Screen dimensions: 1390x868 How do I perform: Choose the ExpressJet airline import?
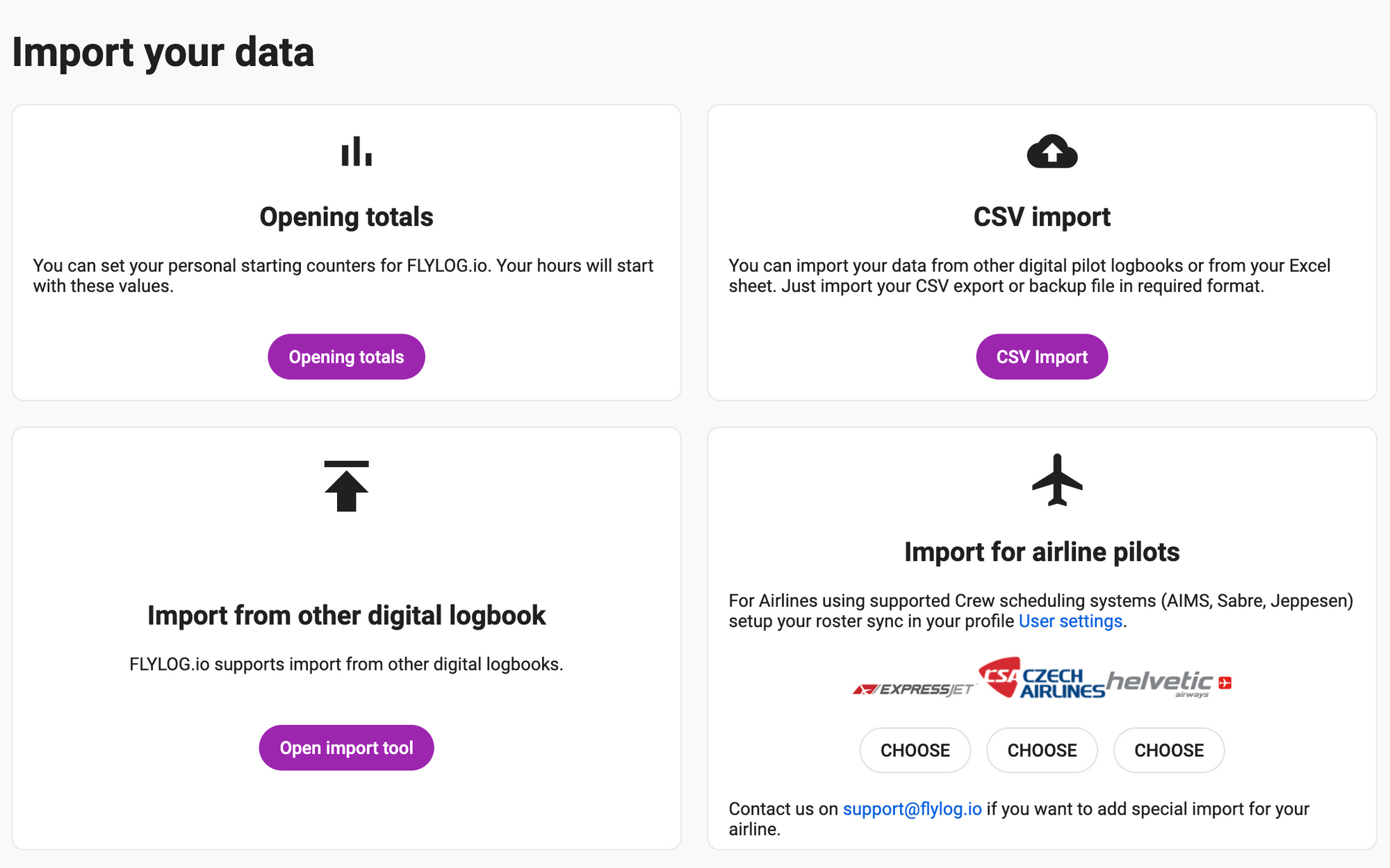915,751
